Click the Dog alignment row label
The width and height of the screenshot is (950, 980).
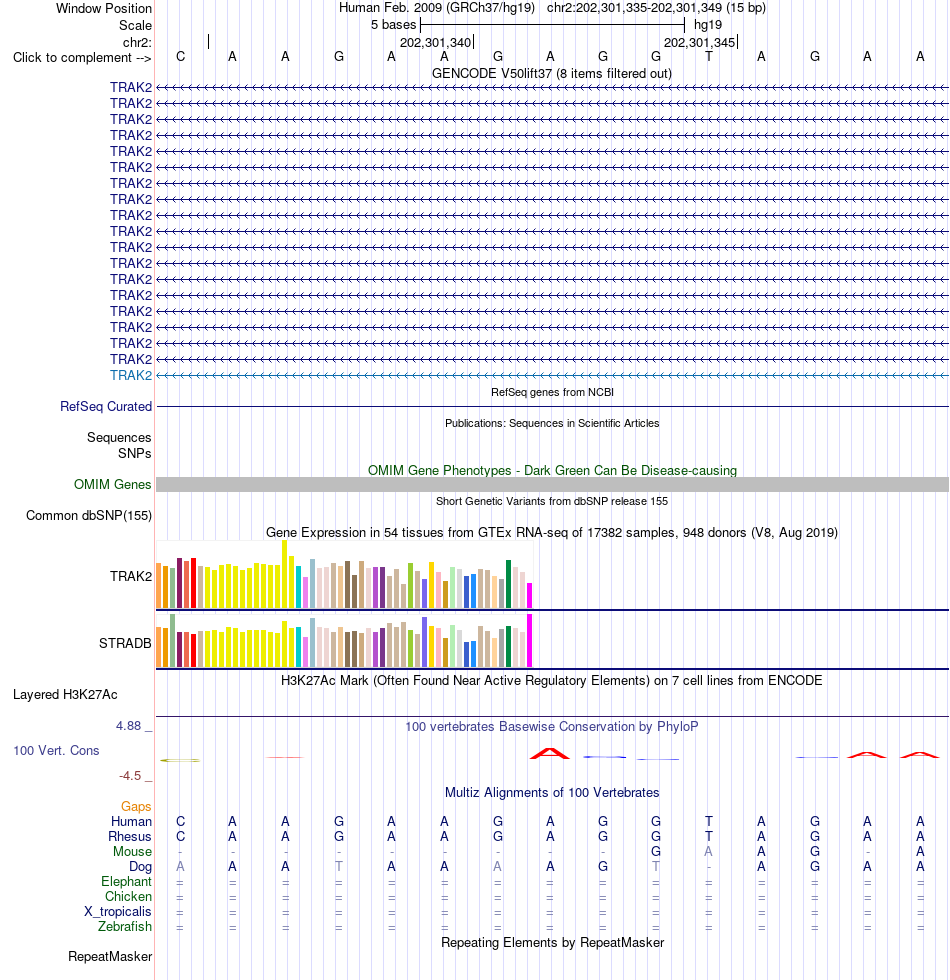(x=140, y=866)
